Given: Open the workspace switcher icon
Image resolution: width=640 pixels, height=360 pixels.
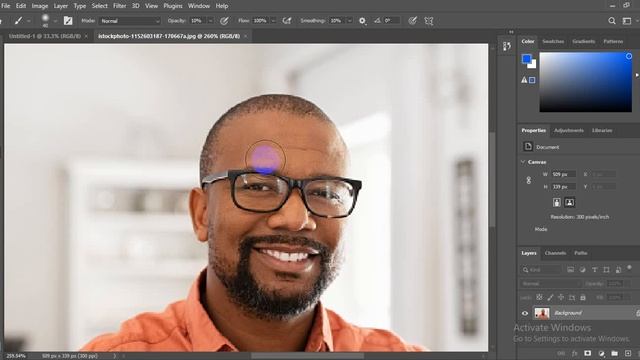Looking at the screenshot, I should (627, 21).
